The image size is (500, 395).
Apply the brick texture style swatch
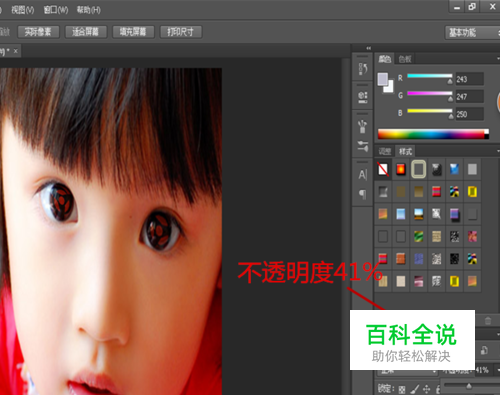[401, 259]
